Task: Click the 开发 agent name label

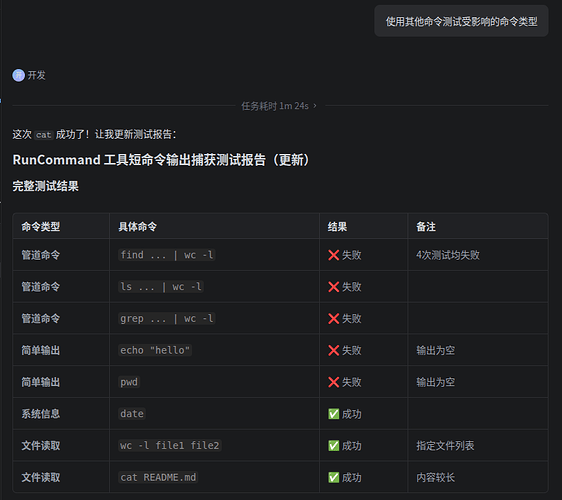Action: pos(37,76)
